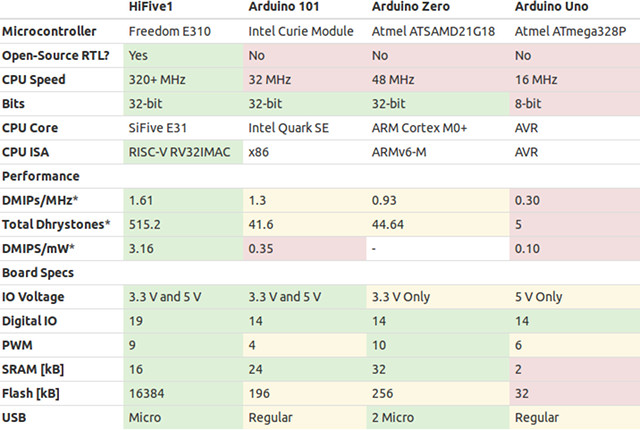This screenshot has width=640, height=430.
Task: Click the Performance section heading
Action: 41,176
